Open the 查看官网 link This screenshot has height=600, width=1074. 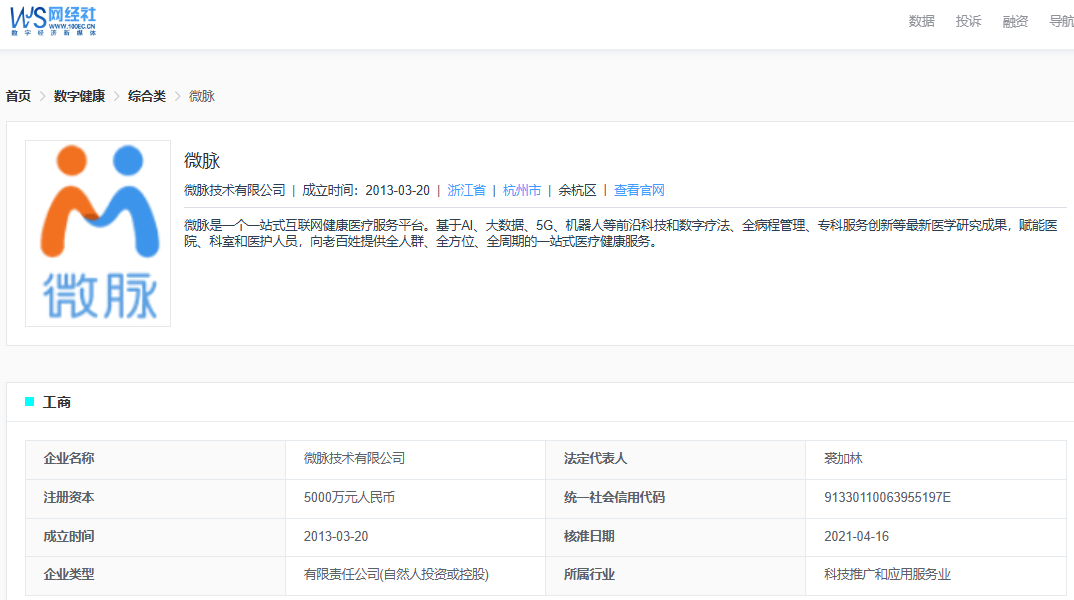pos(639,190)
